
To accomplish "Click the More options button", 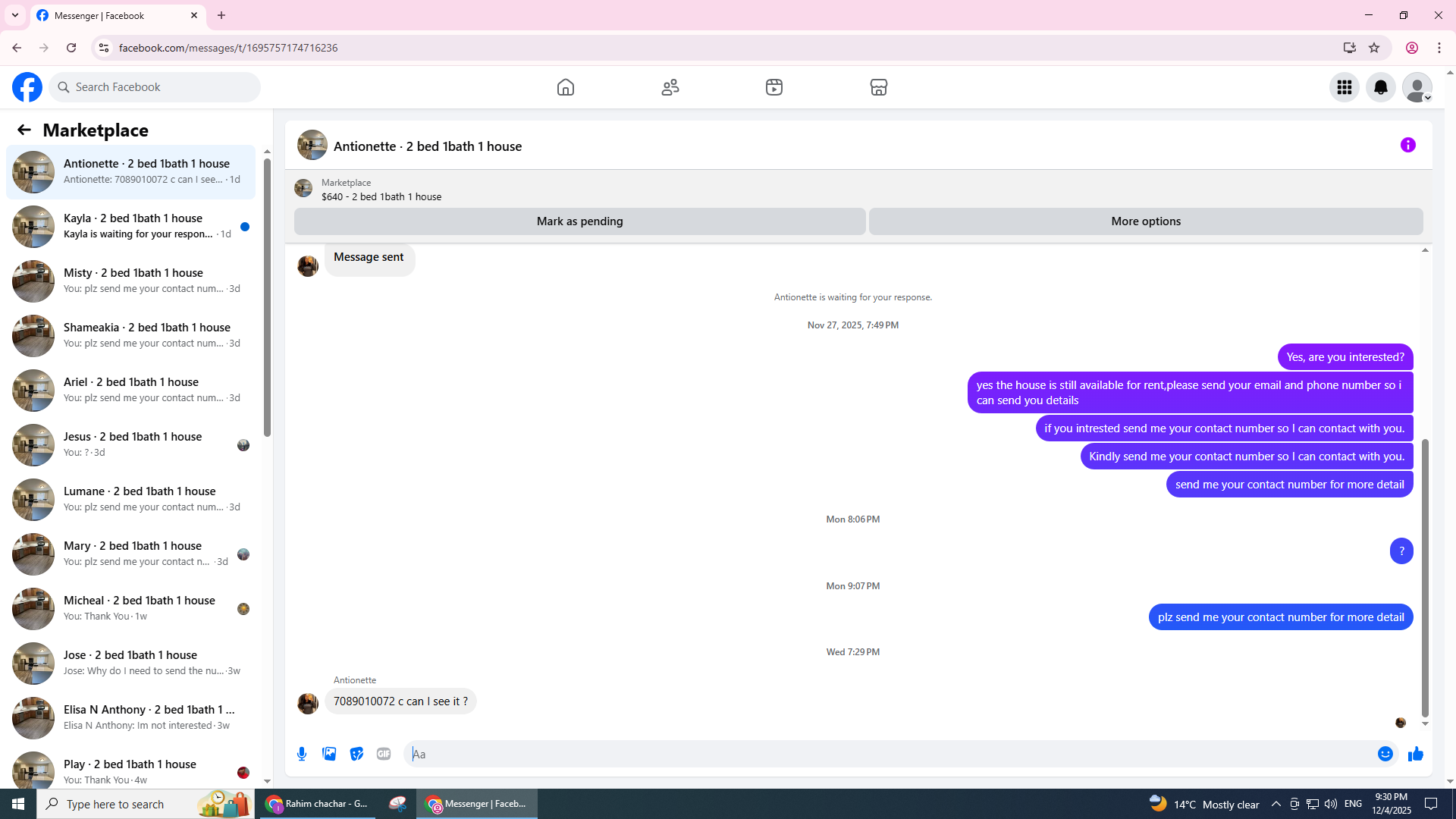I will pyautogui.click(x=1145, y=221).
